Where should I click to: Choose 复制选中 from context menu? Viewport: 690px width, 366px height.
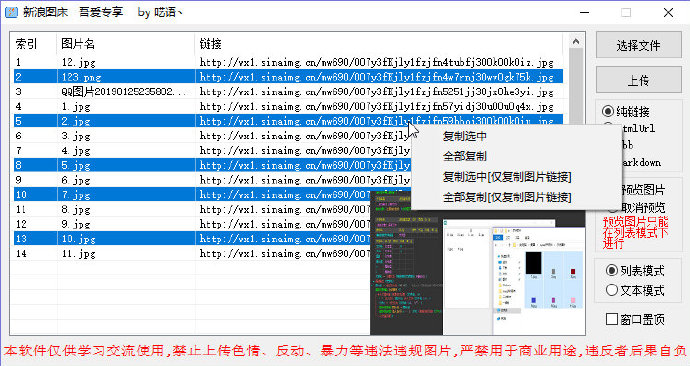point(465,136)
